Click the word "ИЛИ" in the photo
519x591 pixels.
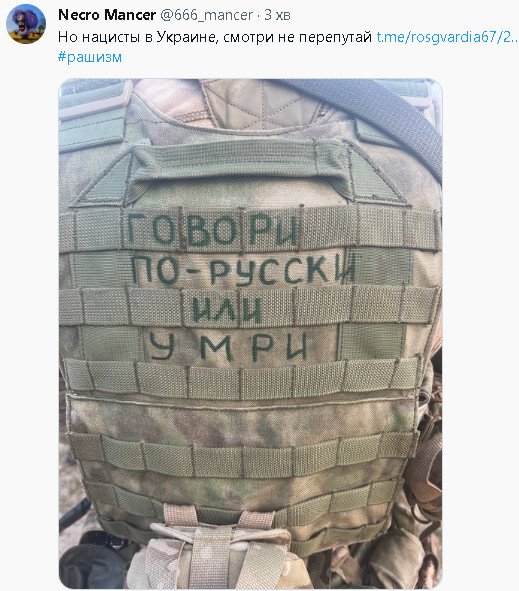[227, 309]
